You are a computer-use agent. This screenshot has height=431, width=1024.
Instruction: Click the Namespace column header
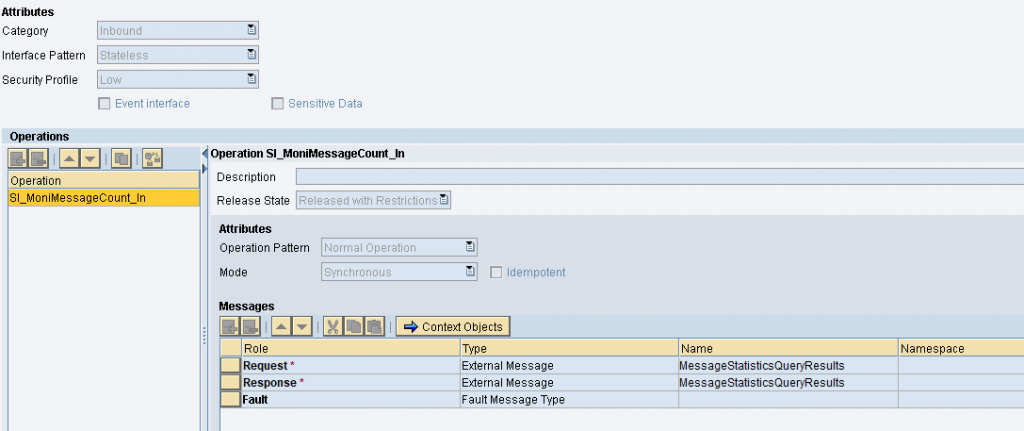pos(961,349)
